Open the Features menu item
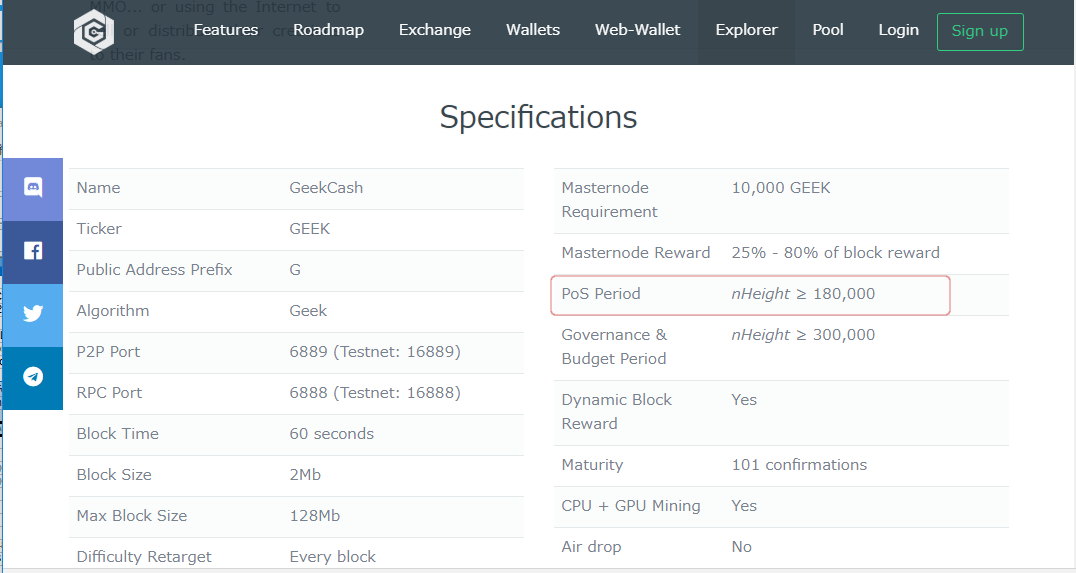The height and width of the screenshot is (573, 1076). coord(225,30)
